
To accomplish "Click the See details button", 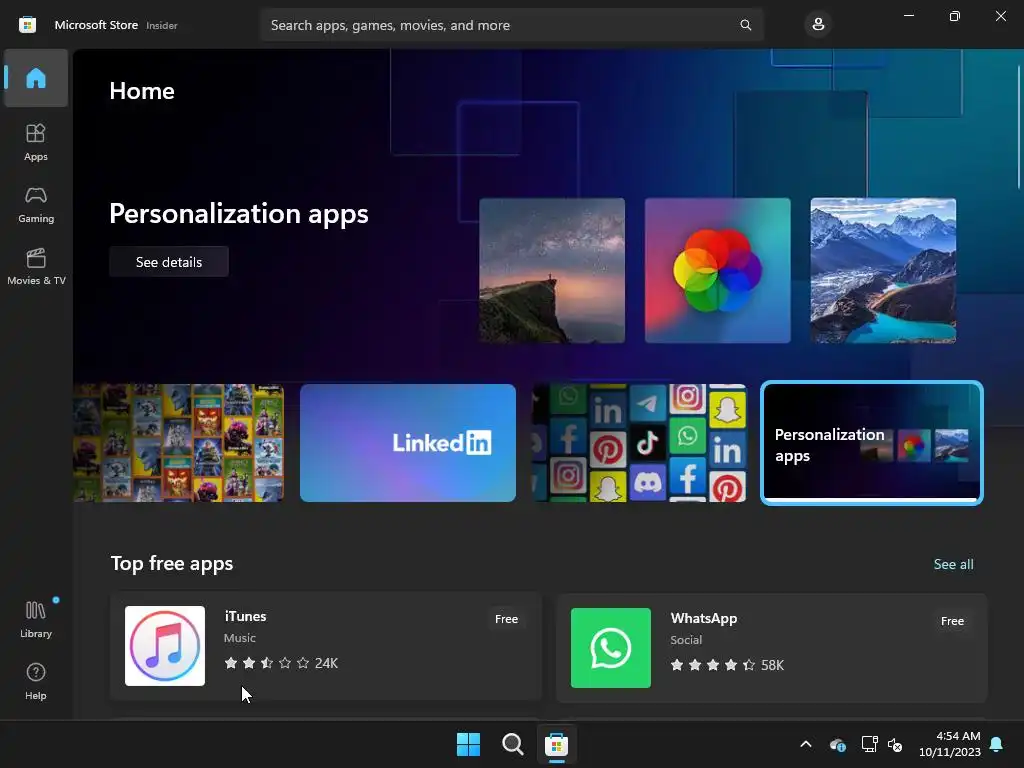I will click(169, 262).
